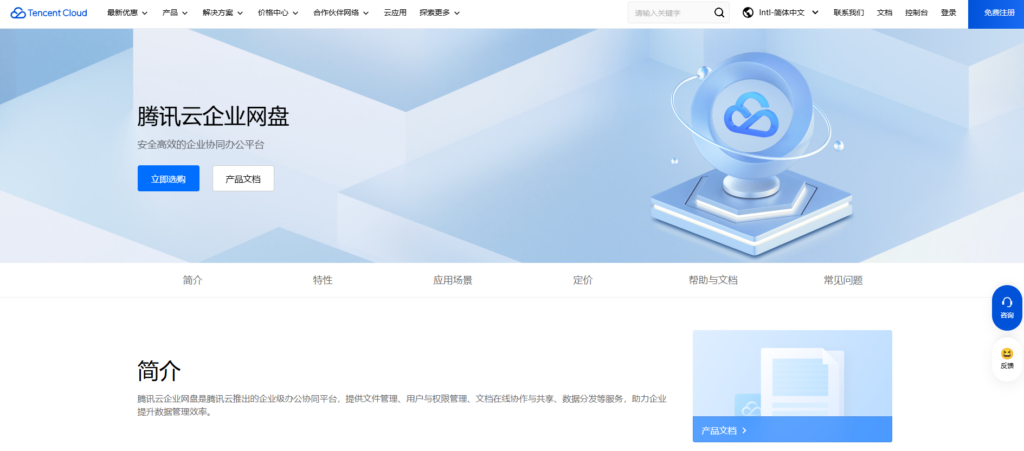The width and height of the screenshot is (1024, 451).
Task: Go to the 常见问题 tab
Action: (x=842, y=280)
